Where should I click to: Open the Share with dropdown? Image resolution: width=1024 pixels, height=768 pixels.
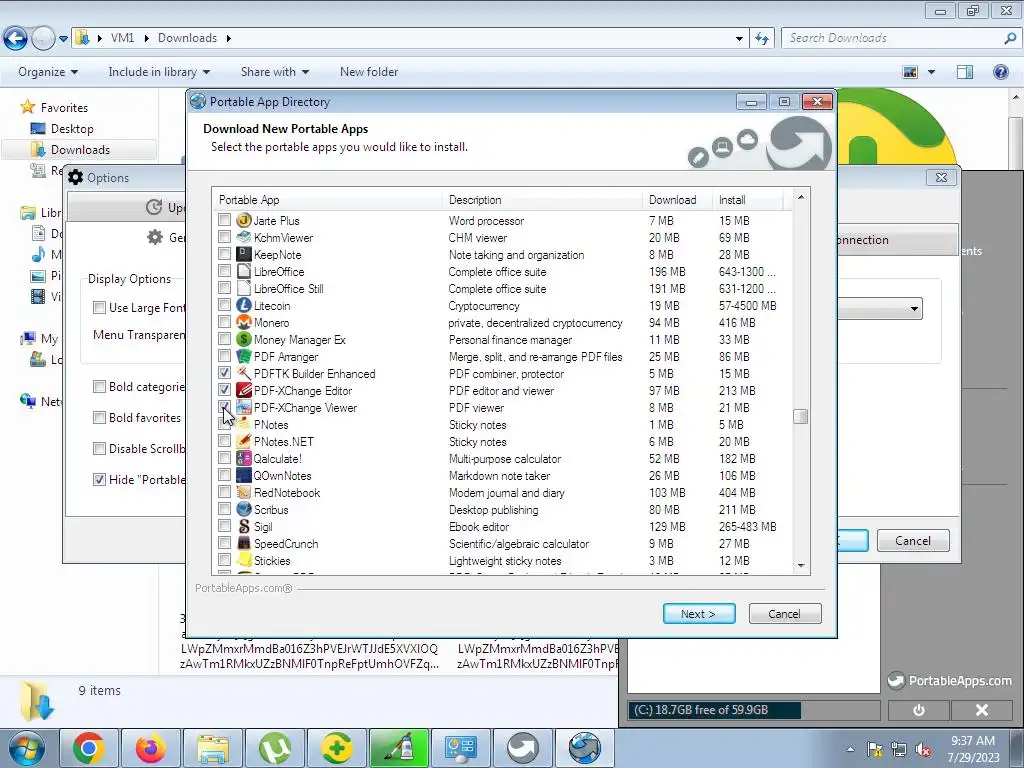274,72
